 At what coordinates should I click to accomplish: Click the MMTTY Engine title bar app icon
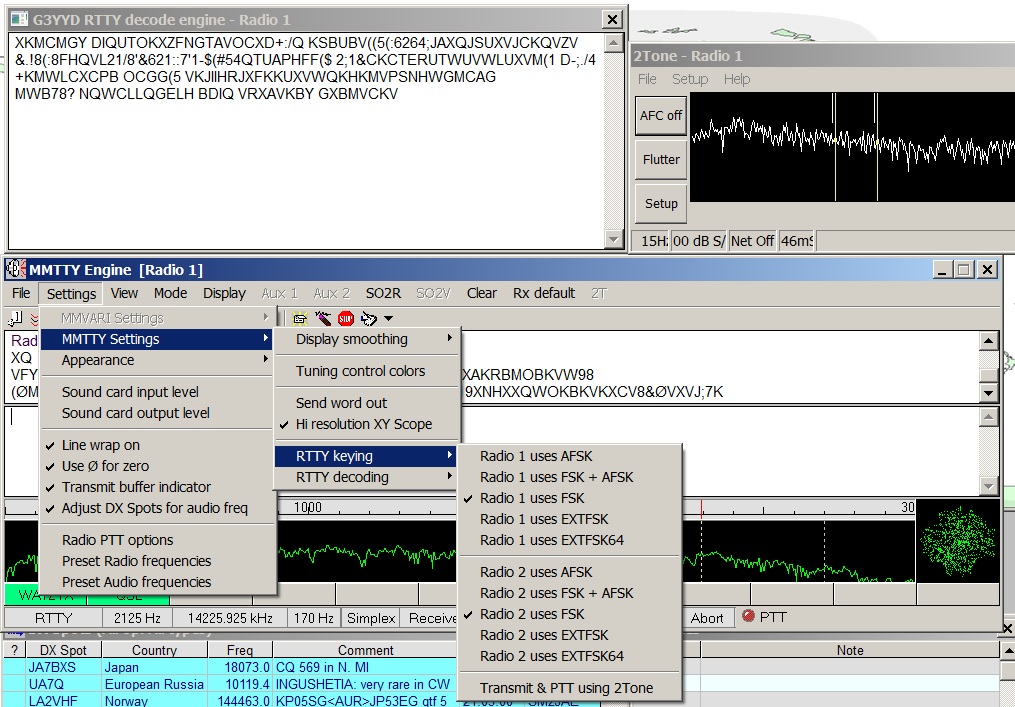[x=16, y=269]
